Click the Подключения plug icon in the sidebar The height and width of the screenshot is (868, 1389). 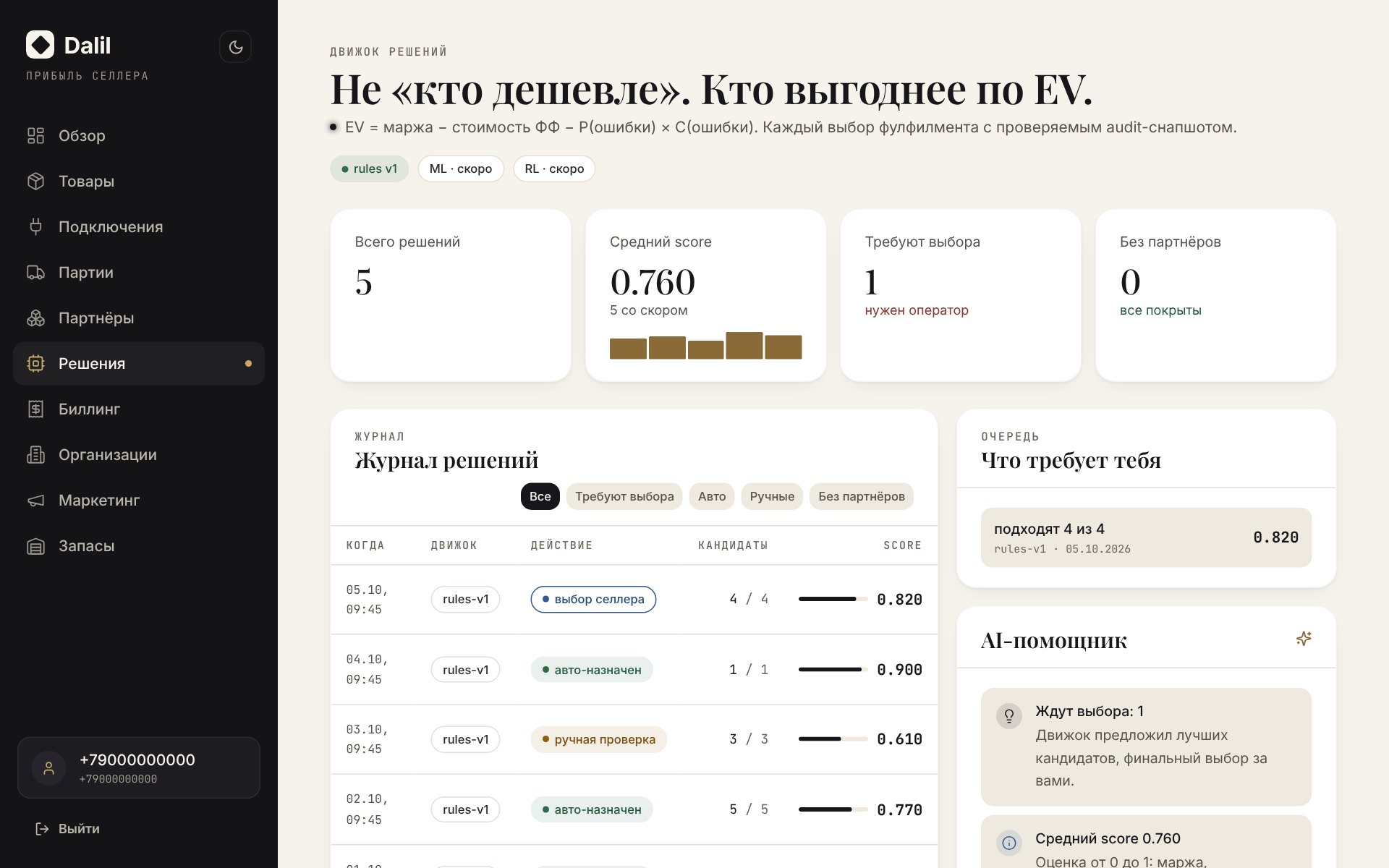coord(35,226)
